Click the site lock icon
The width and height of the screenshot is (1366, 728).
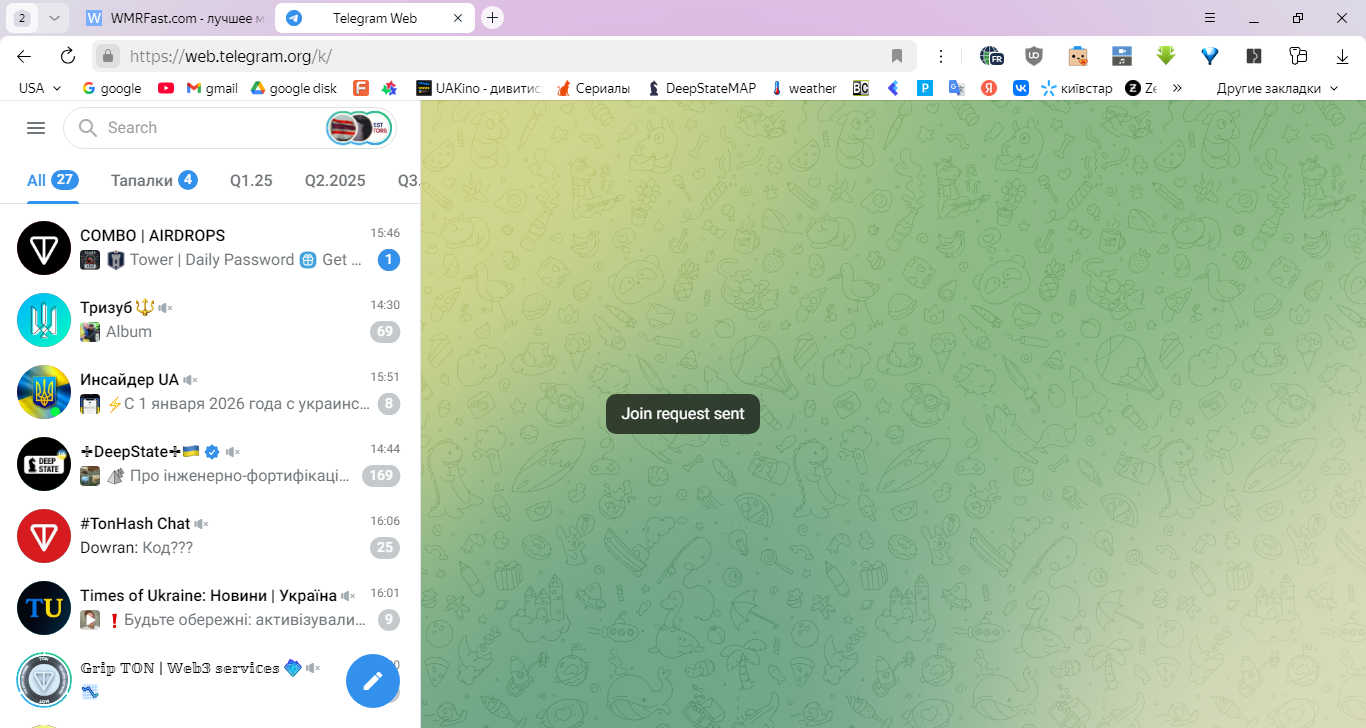[109, 56]
